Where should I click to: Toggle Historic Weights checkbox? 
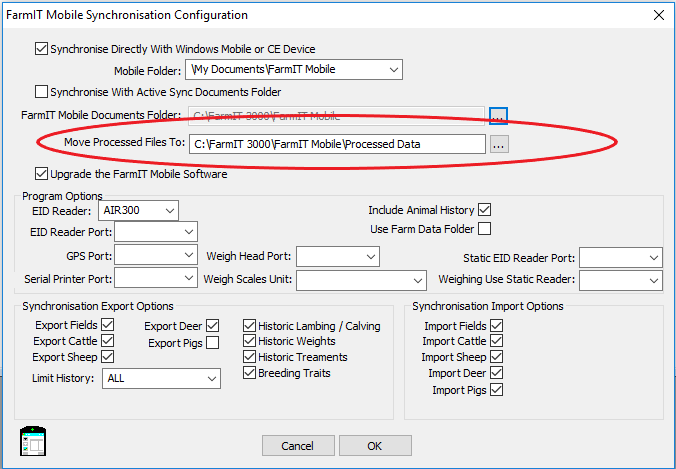(249, 341)
